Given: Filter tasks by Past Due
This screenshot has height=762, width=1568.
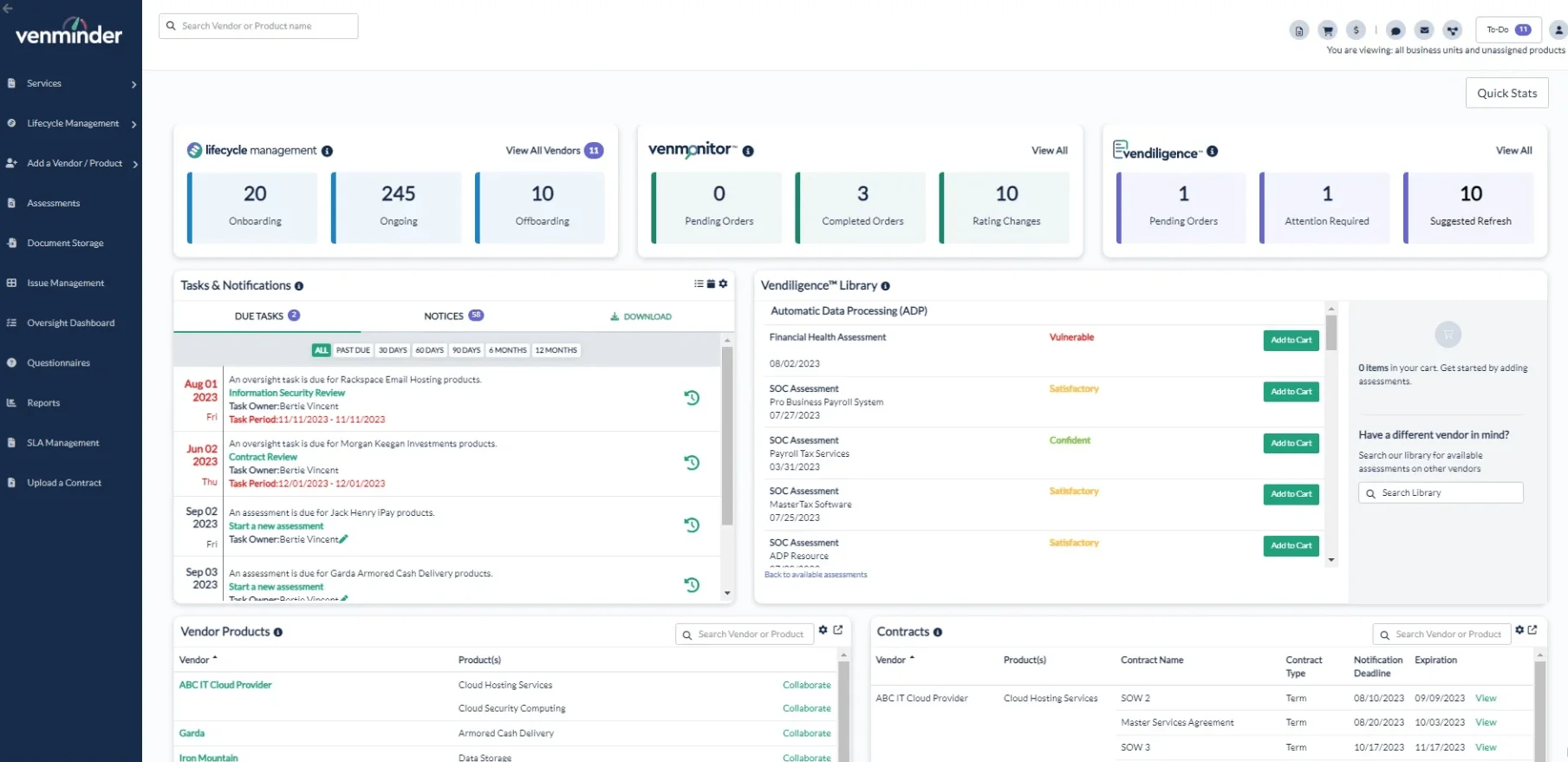Looking at the screenshot, I should point(353,350).
